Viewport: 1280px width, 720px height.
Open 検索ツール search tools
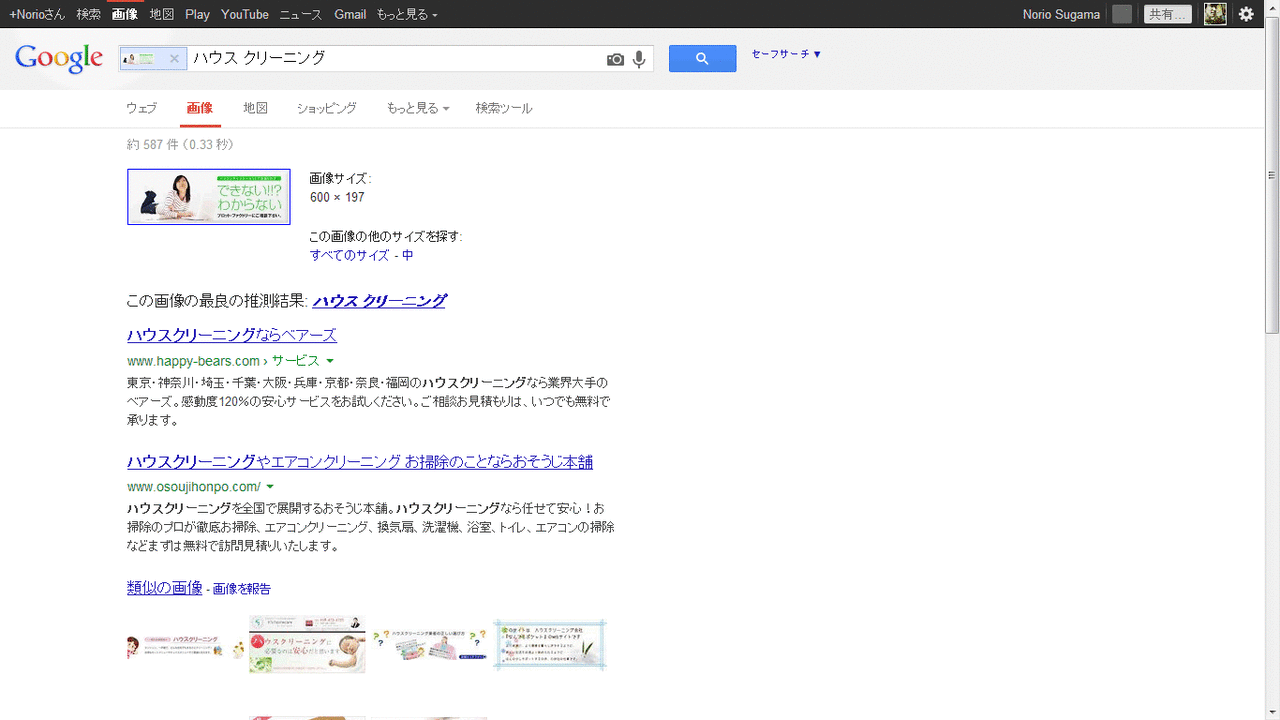[x=504, y=108]
